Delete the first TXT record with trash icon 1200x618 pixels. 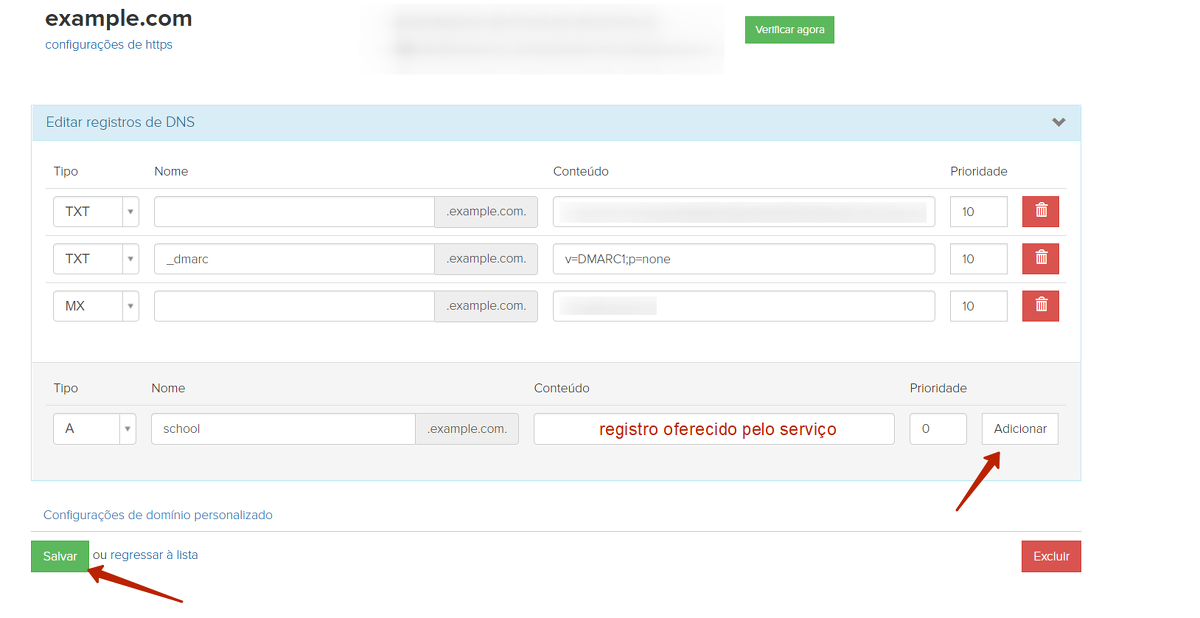tap(1040, 211)
